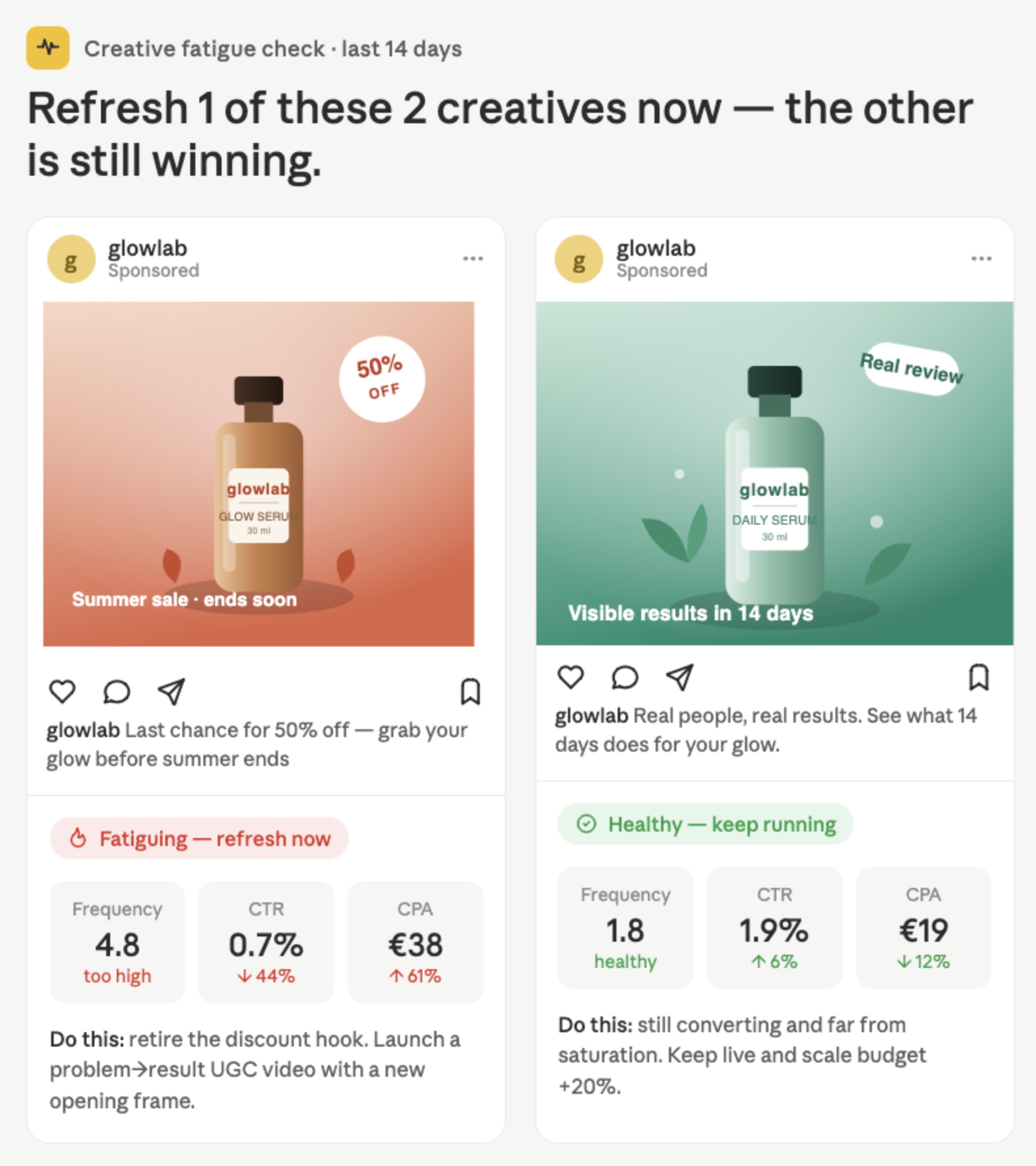Bookmark the Daily Serum ad post
Viewport: 1036px width, 1166px height.
979,677
